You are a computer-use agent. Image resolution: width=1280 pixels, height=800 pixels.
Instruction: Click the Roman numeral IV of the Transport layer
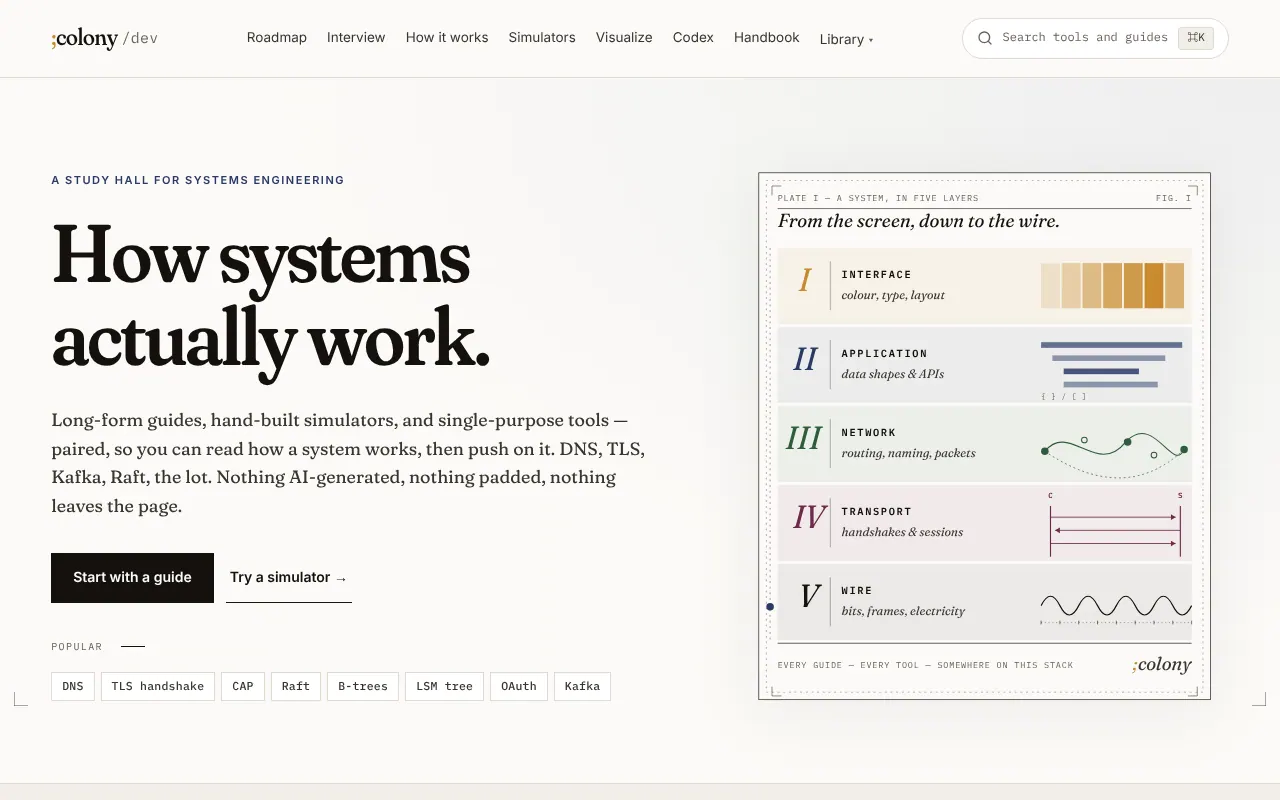809,517
